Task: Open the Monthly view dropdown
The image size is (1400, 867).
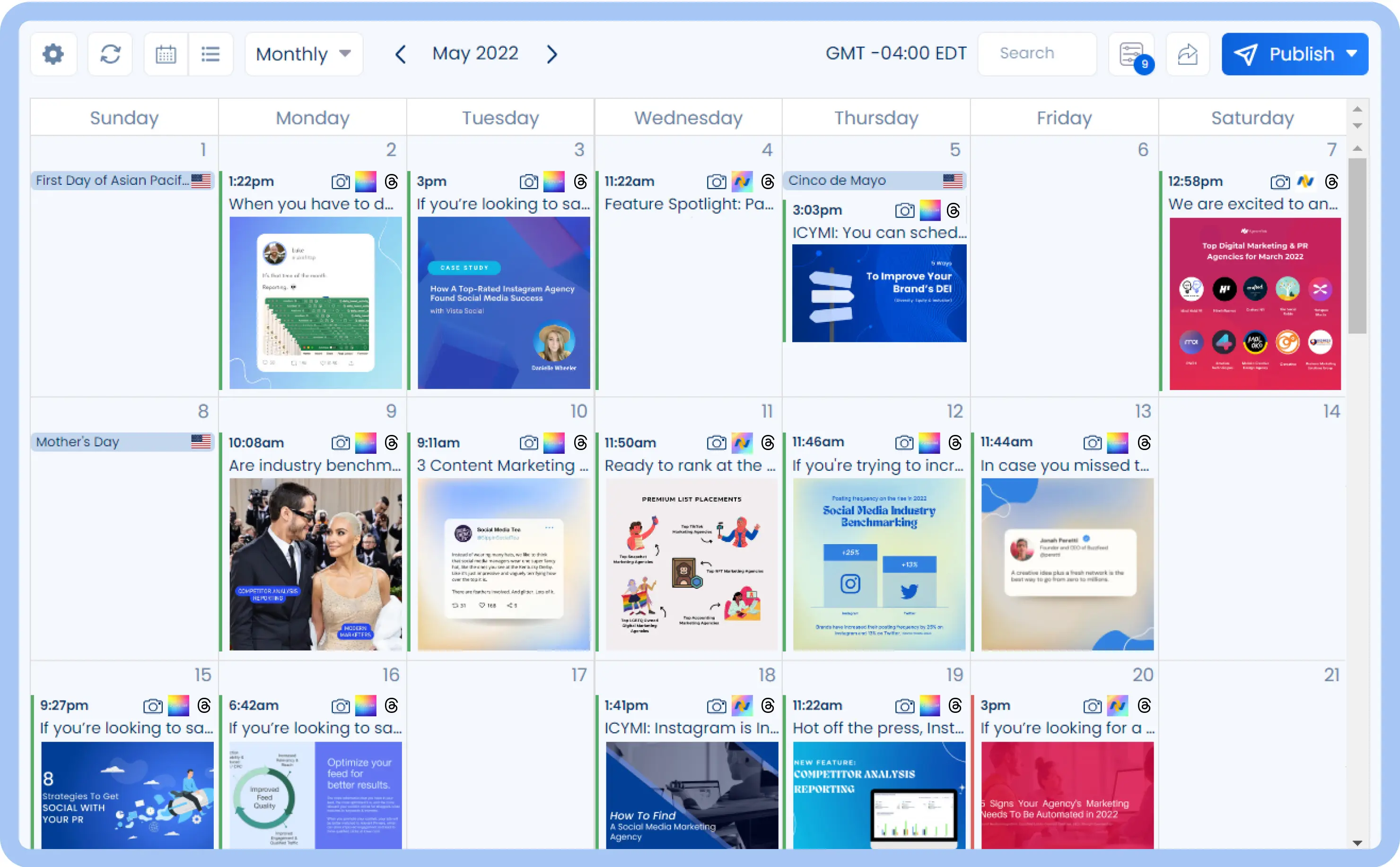Action: 303,54
